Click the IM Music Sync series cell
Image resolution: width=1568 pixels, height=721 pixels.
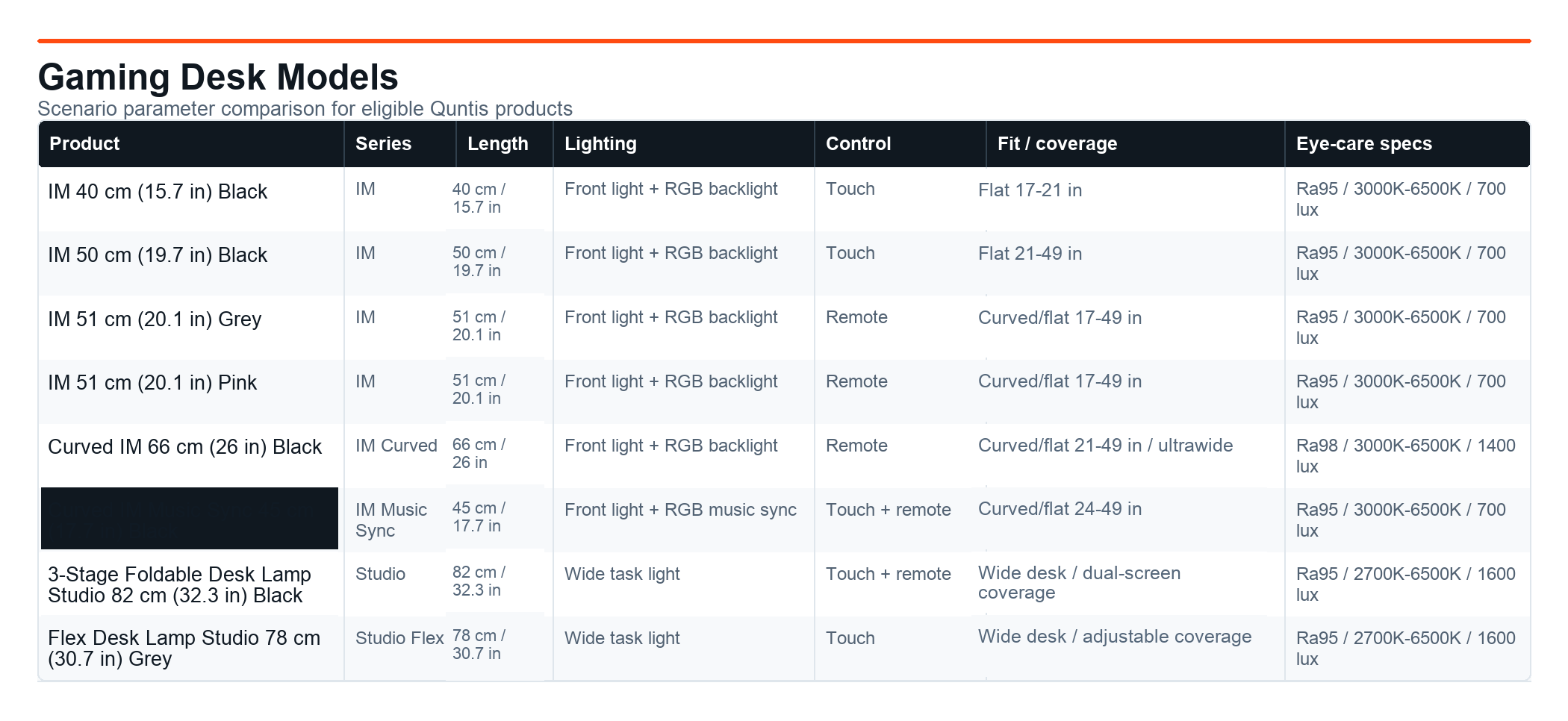click(x=391, y=520)
